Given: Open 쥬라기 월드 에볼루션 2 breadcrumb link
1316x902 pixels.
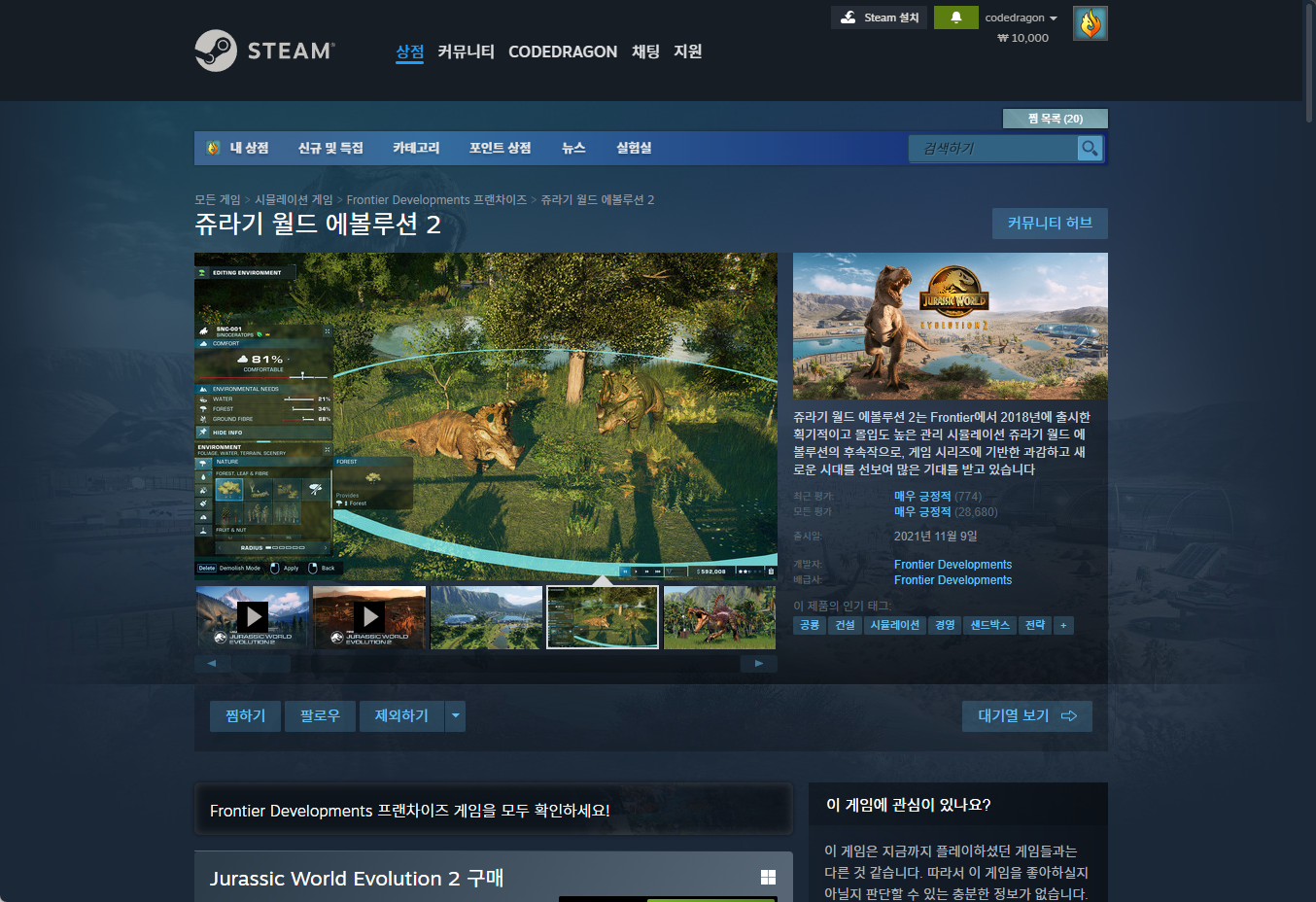Looking at the screenshot, I should (x=598, y=199).
